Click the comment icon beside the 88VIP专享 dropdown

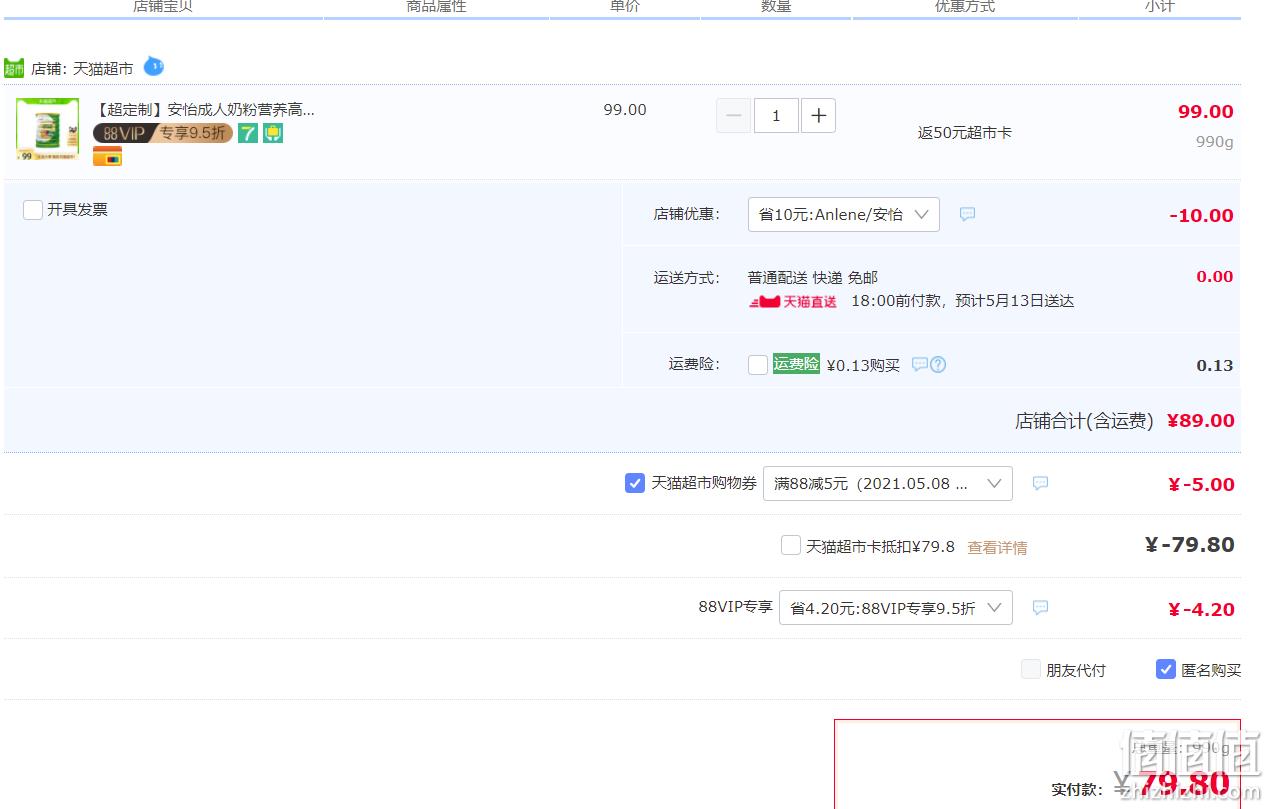(x=1040, y=608)
